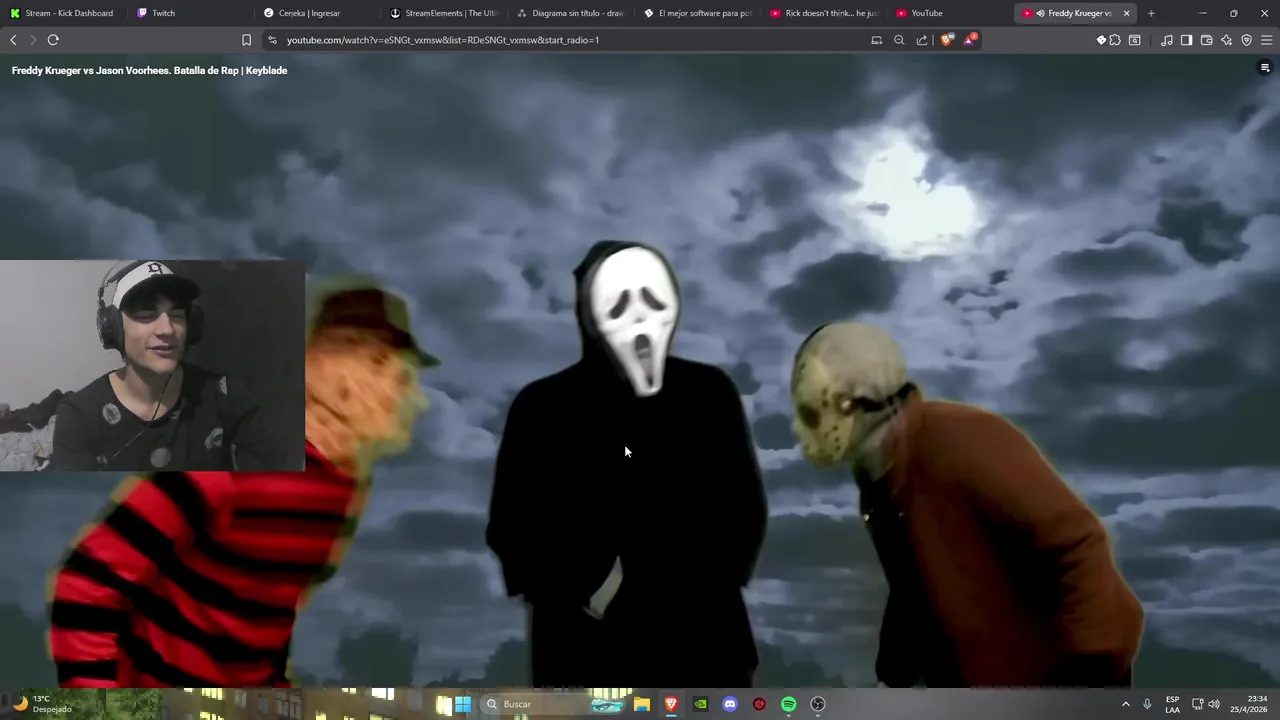Toggle the browser sidebar panel
The width and height of the screenshot is (1280, 720).
point(1186,40)
